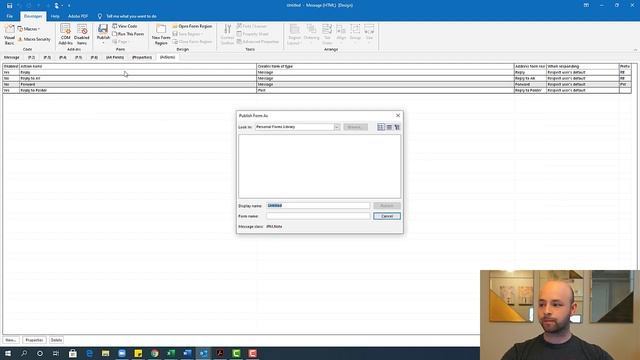Click the Region Layout button
This screenshot has height=360, width=640.
(x=294, y=34)
